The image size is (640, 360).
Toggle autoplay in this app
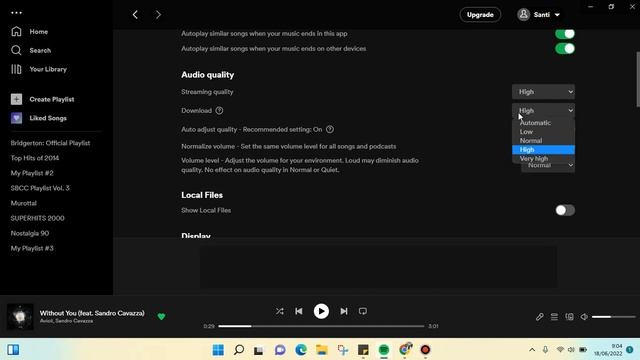[x=565, y=33]
